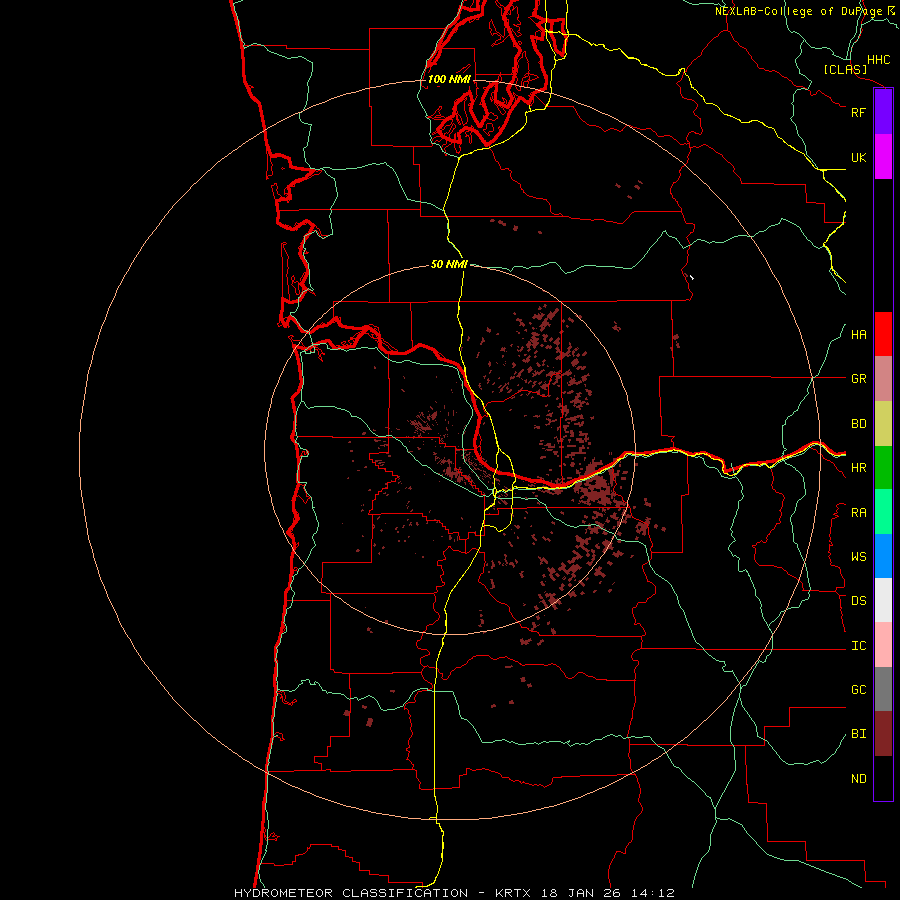Select the pink GR legend swatch

pos(883,379)
